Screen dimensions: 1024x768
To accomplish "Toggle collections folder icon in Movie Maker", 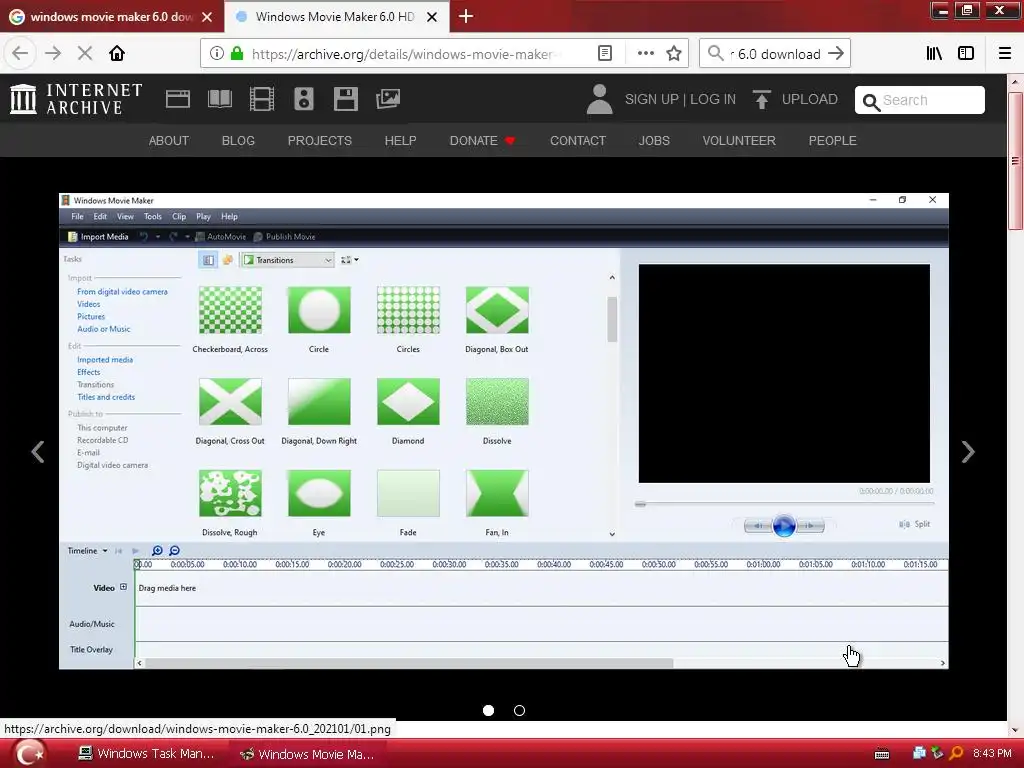I will pos(227,260).
